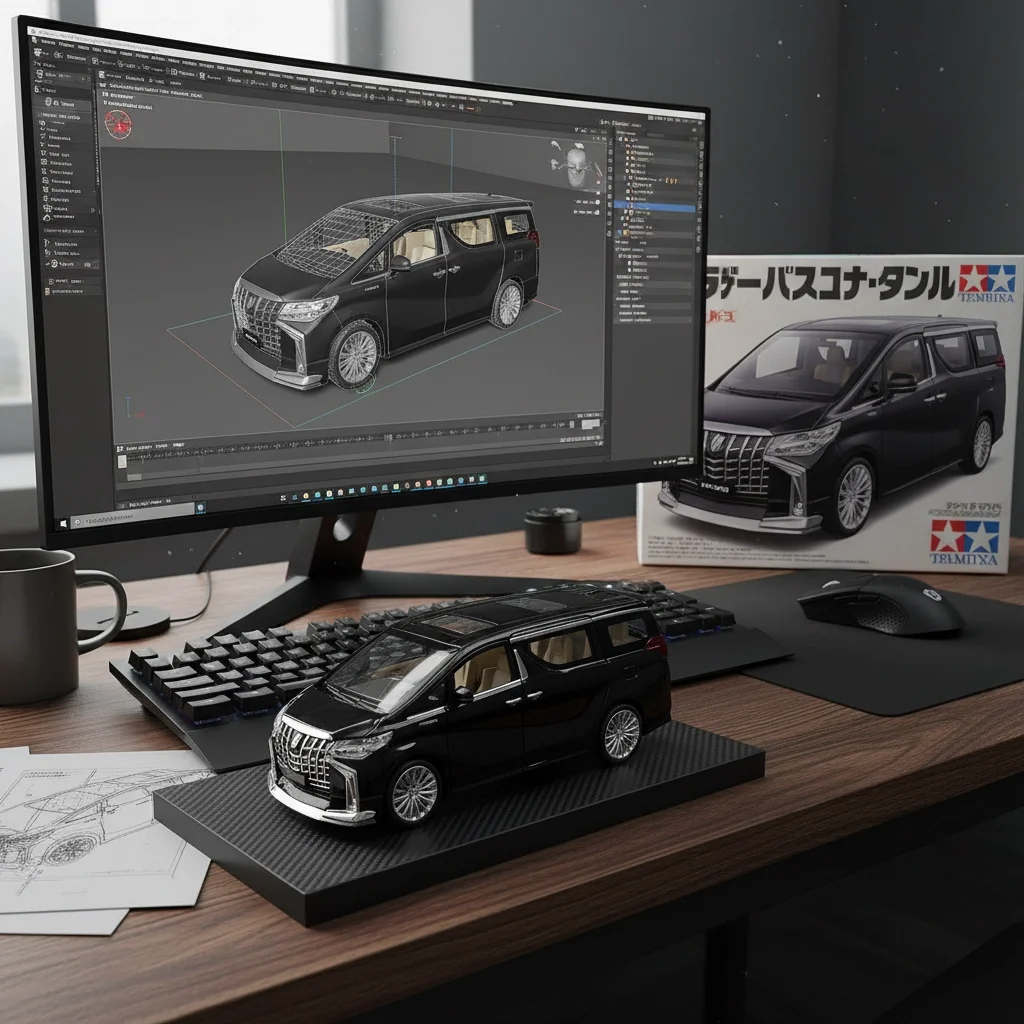
Task: Click the red circular gizmo in viewport corner
Action: point(118,124)
